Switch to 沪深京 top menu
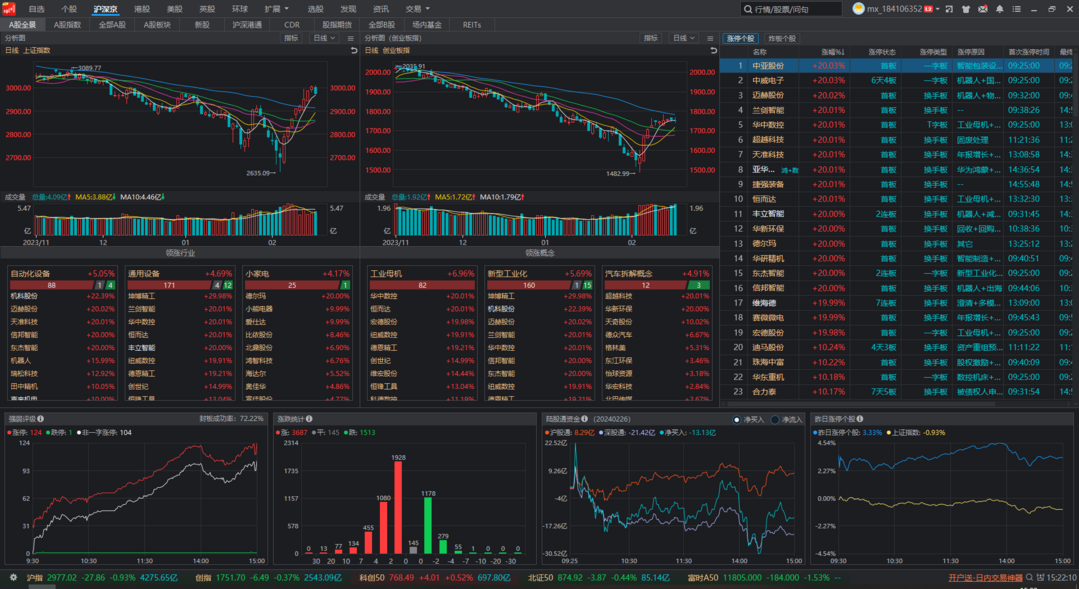 (x=105, y=9)
